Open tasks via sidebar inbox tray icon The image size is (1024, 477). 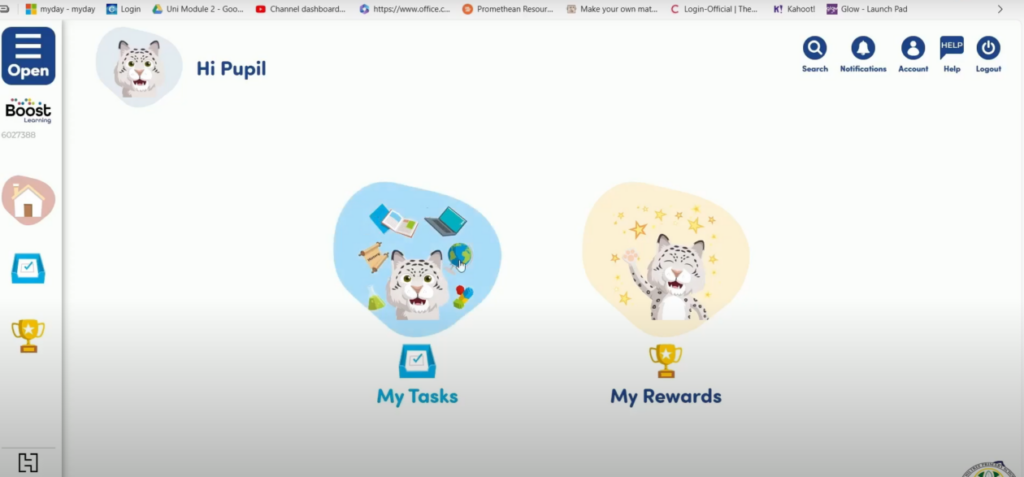coord(28,268)
